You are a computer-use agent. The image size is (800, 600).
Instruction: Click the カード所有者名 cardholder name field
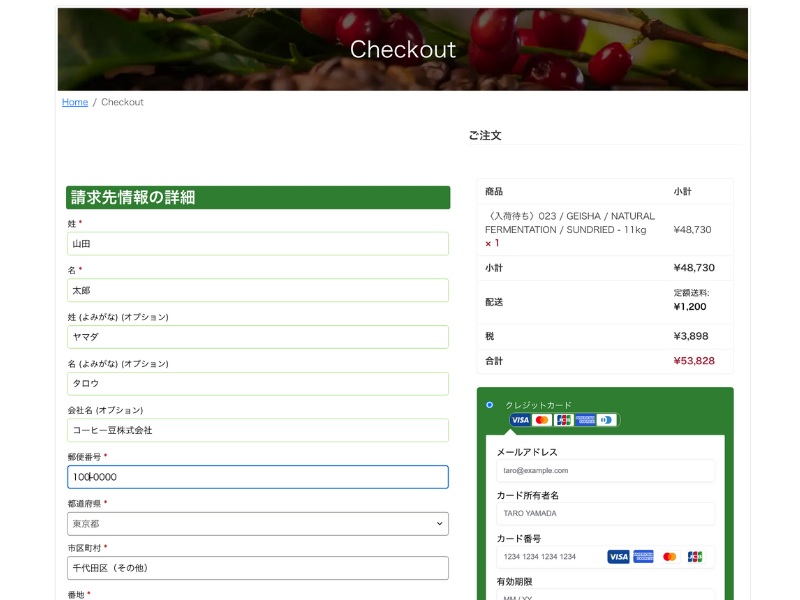(x=605, y=513)
